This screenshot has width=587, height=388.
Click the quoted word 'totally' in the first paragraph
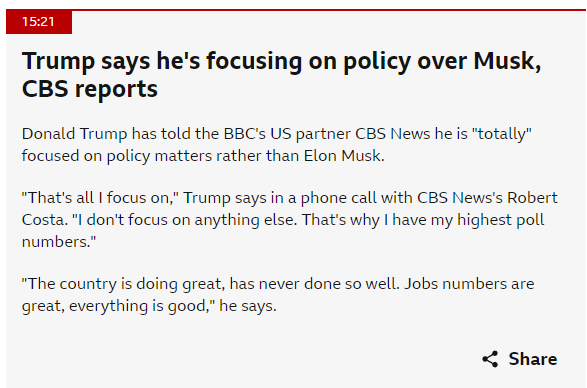[x=502, y=134]
